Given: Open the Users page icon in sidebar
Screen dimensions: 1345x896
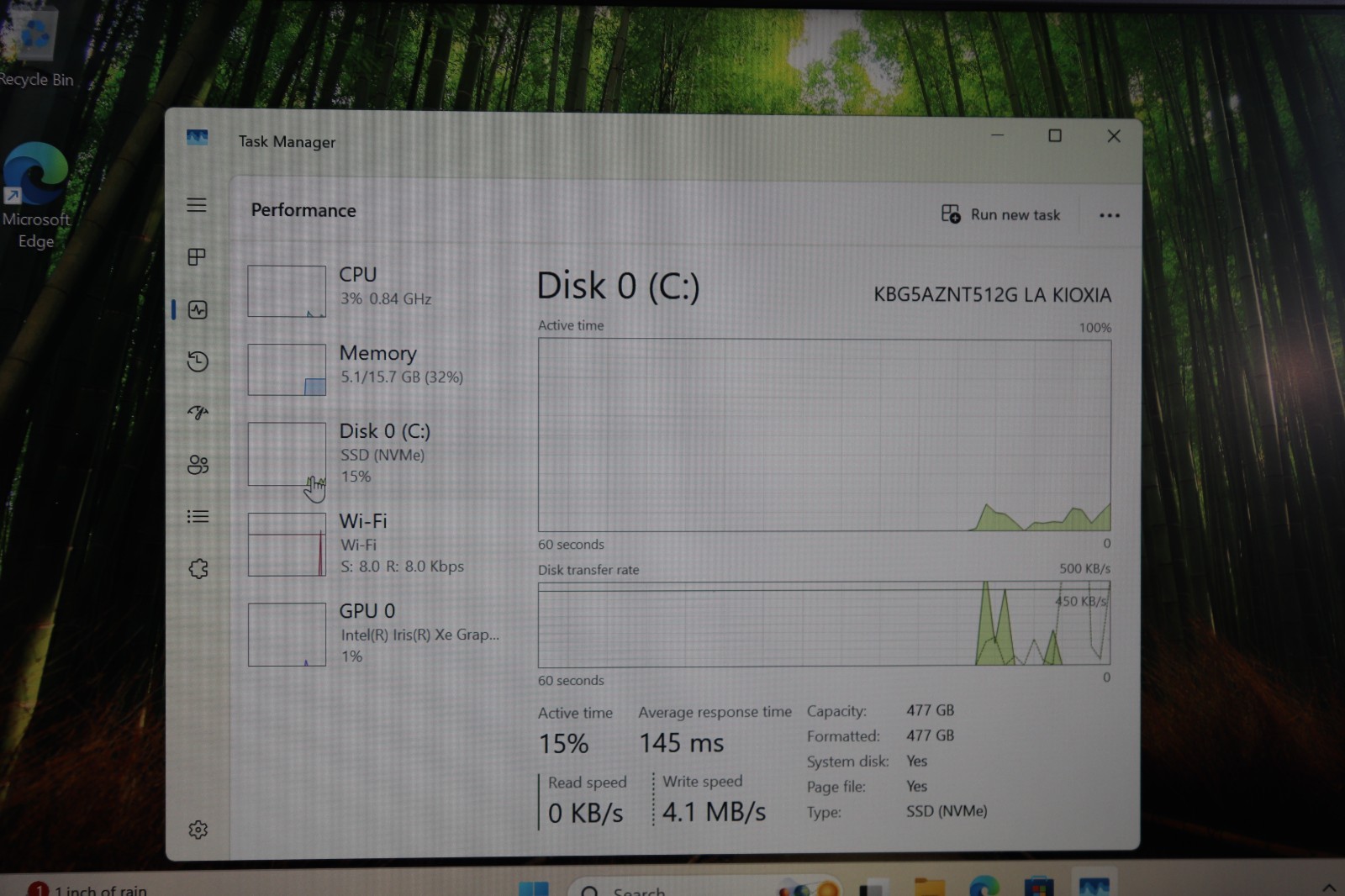Looking at the screenshot, I should (x=198, y=465).
